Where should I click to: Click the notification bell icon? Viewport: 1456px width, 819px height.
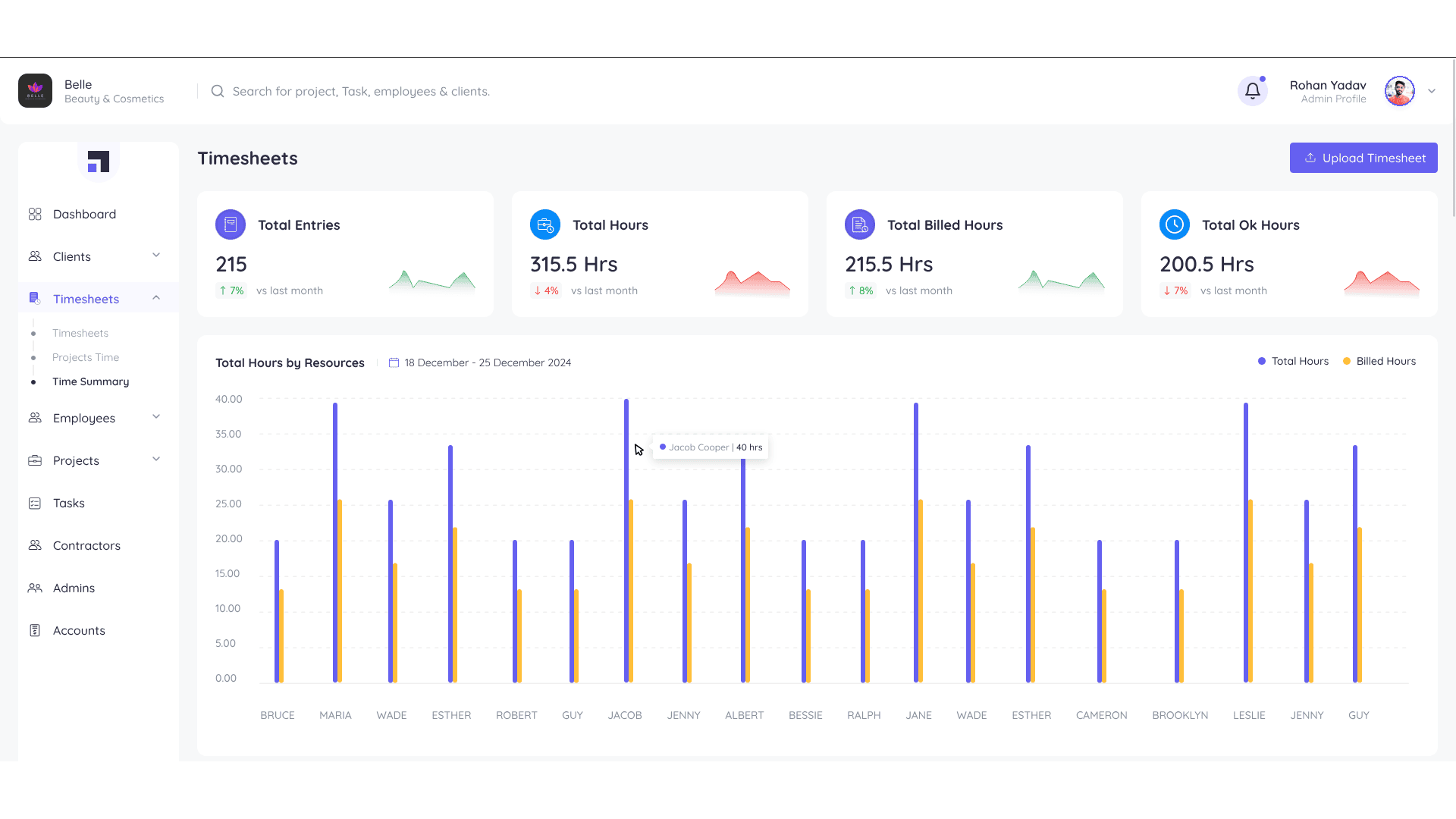1253,91
